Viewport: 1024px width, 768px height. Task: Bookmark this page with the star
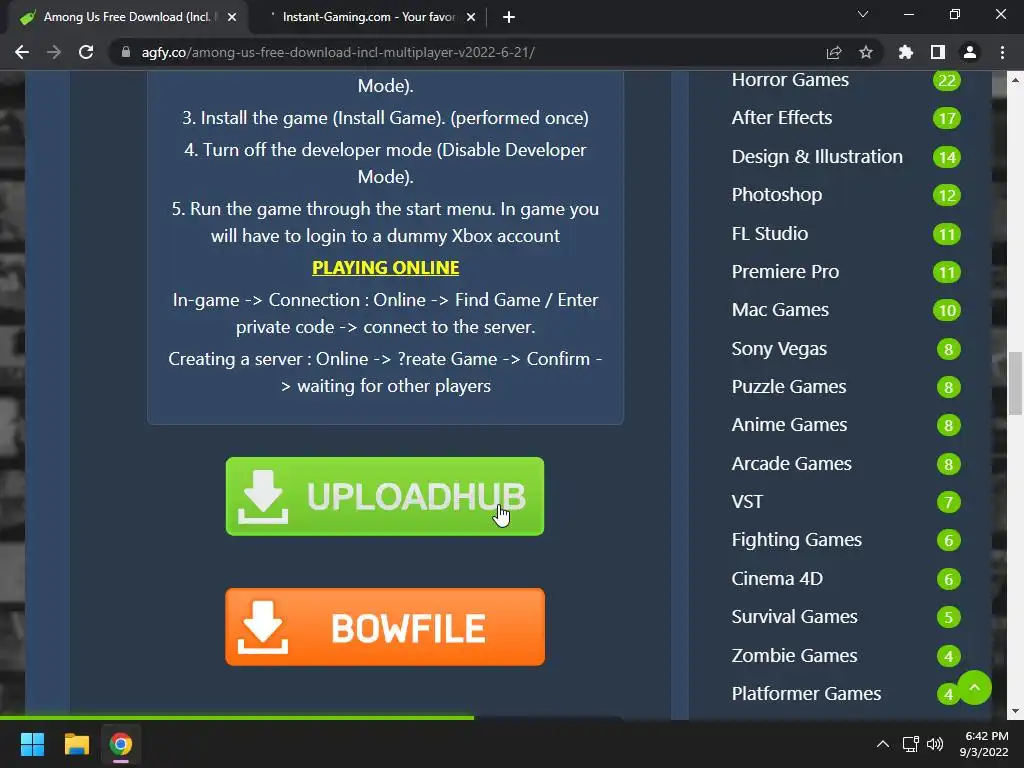(865, 52)
